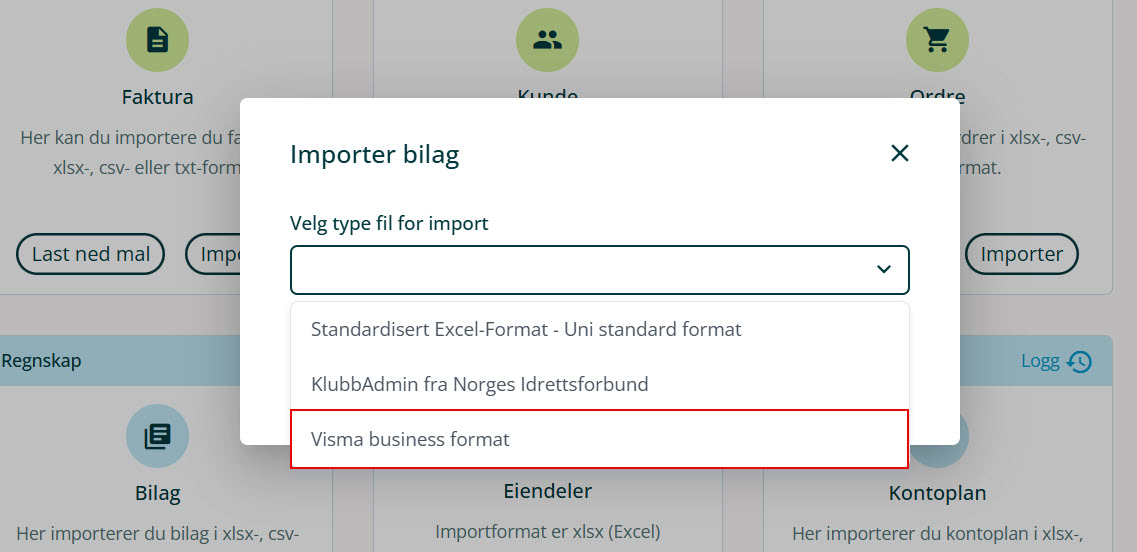Click the Kontoplan card title
Viewport: 1137px width, 552px height.
click(x=937, y=493)
